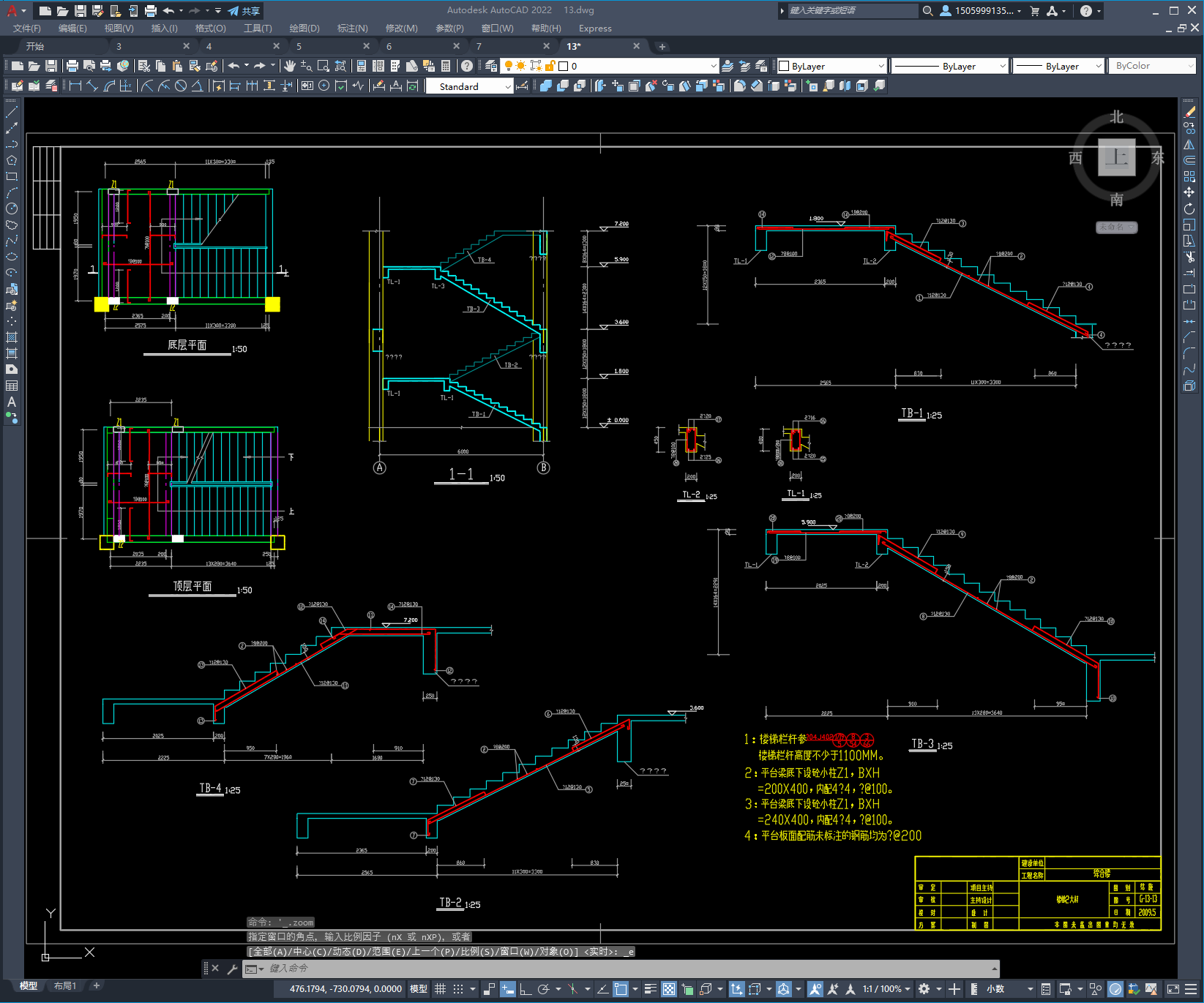
Task: Toggle transparency display in status bar
Action: pyautogui.click(x=669, y=989)
